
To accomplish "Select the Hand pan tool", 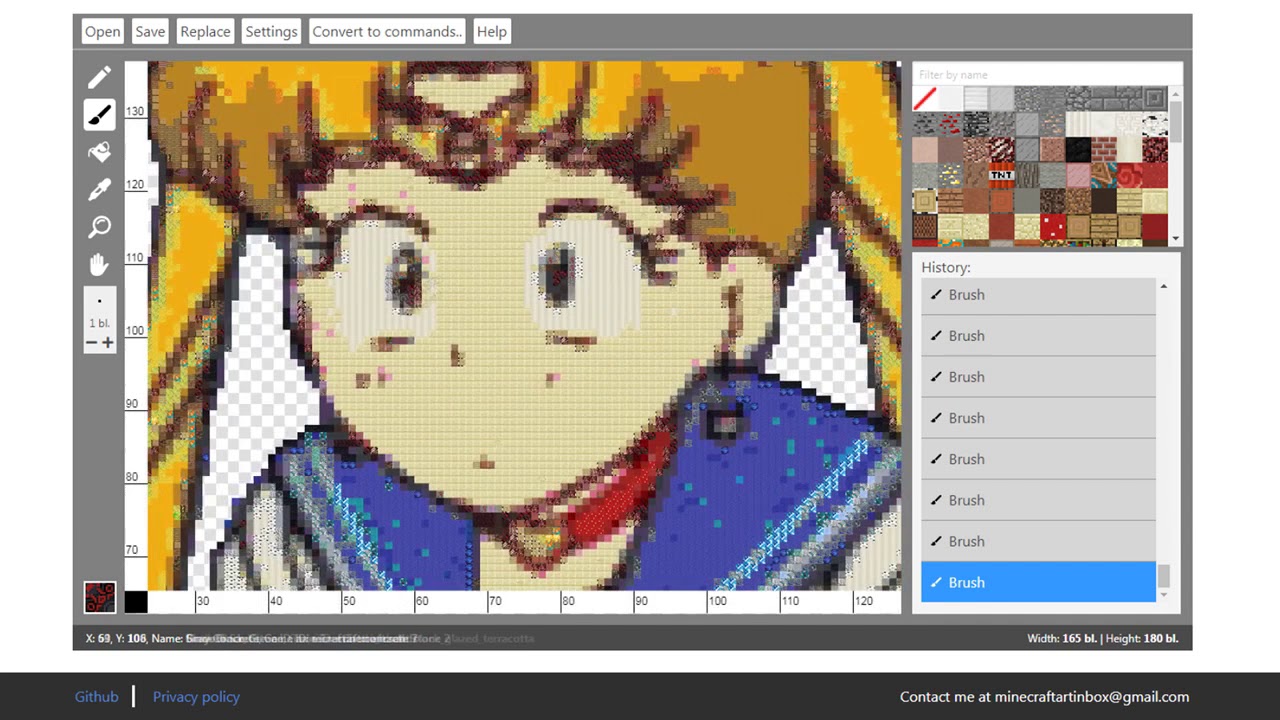I will coord(99,265).
